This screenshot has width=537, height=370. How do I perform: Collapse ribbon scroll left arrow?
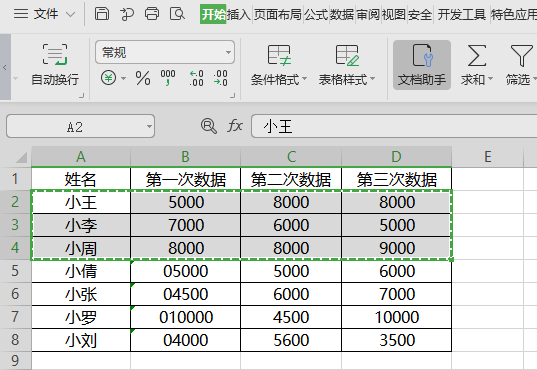pyautogui.click(x=5, y=67)
